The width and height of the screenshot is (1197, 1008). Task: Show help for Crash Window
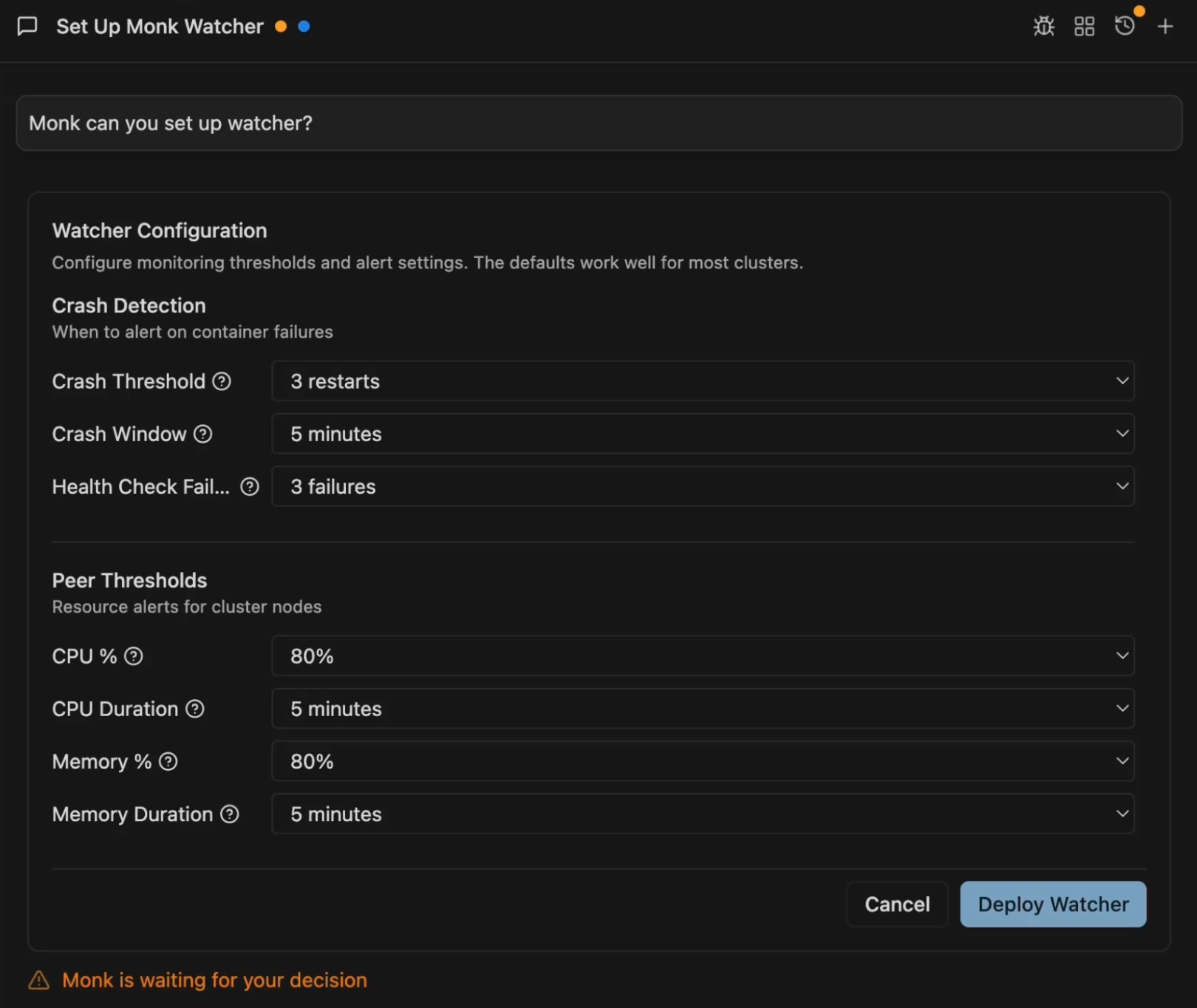pyautogui.click(x=202, y=434)
